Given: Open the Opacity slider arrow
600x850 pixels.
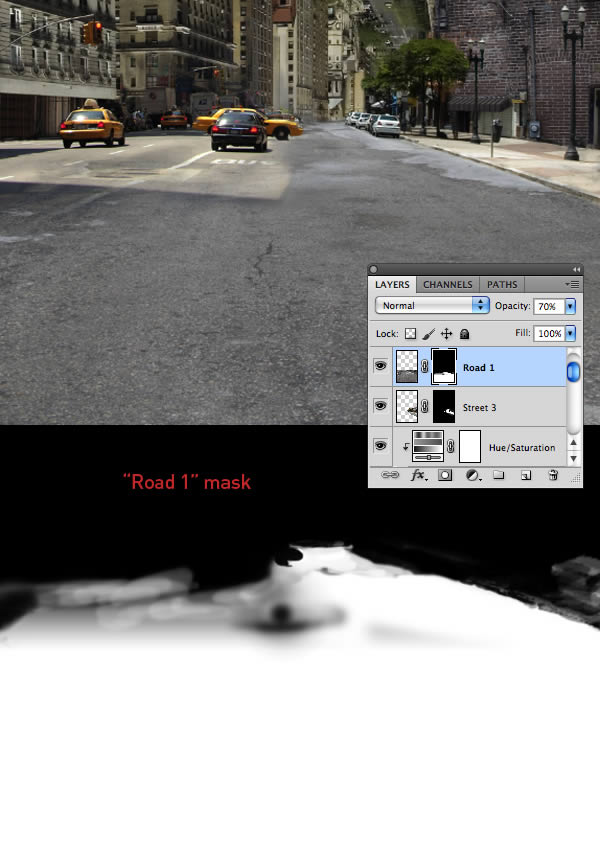Looking at the screenshot, I should [x=570, y=306].
